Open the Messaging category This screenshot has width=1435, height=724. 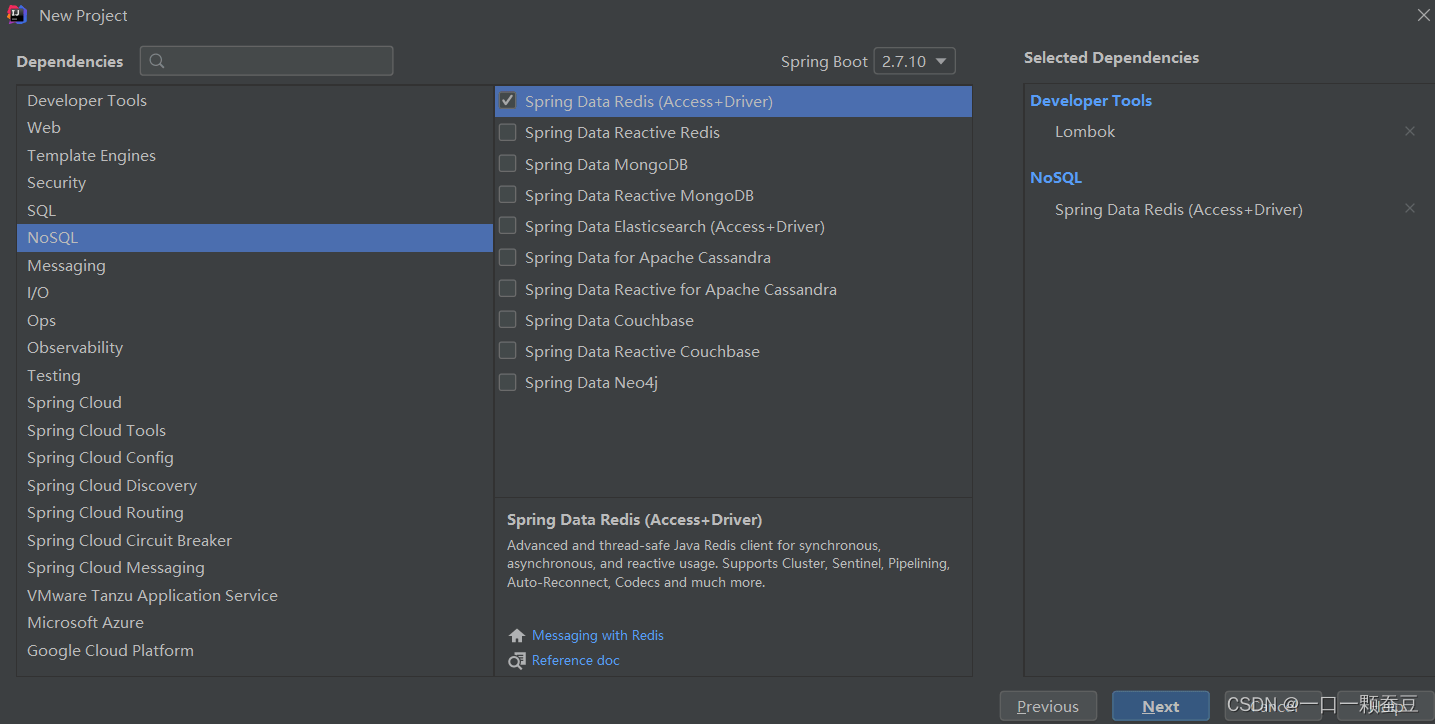(255, 265)
